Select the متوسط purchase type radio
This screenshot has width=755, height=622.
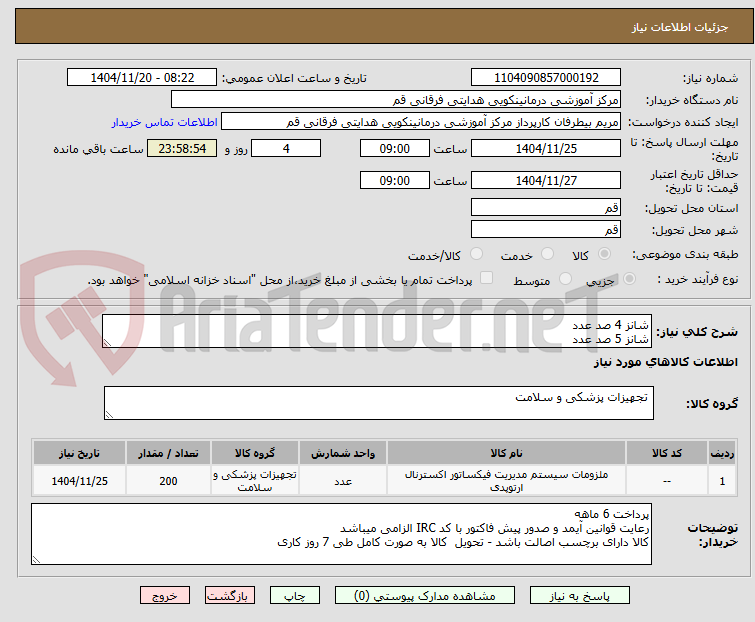tap(565, 279)
